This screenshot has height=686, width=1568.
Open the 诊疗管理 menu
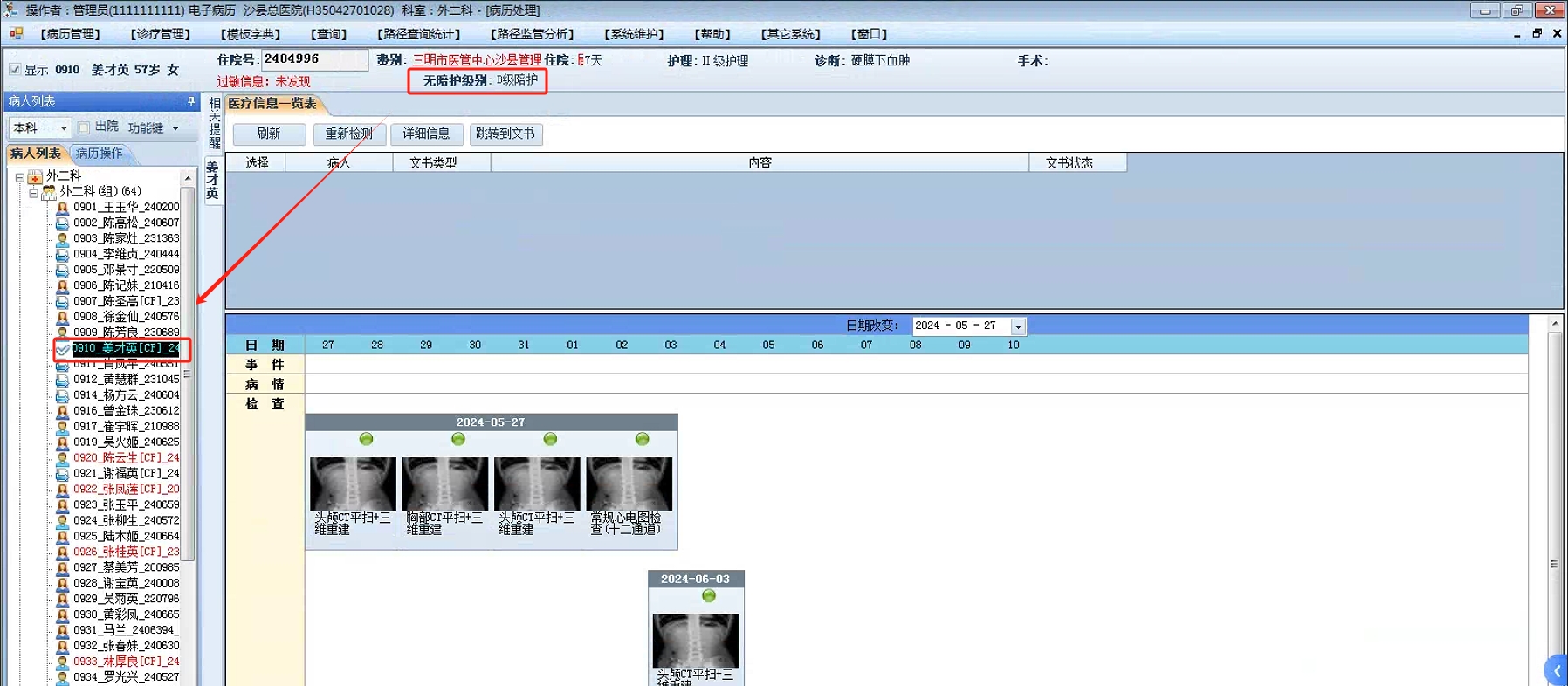click(x=161, y=34)
